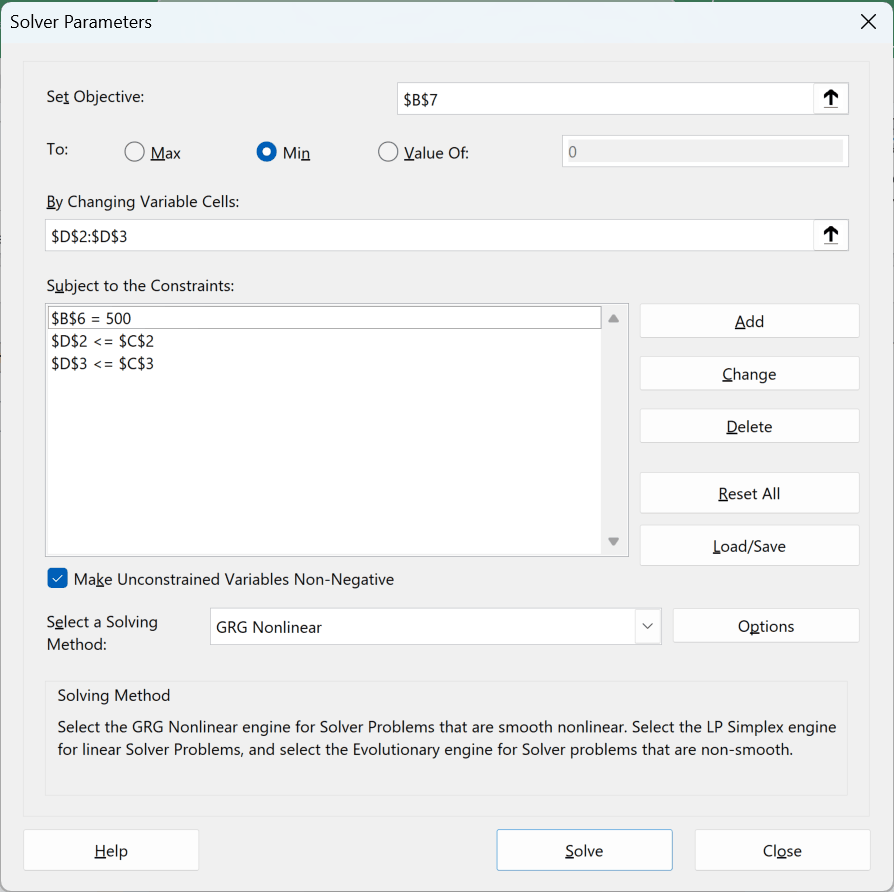Click the Value Of number field
This screenshot has width=894, height=892.
[705, 152]
